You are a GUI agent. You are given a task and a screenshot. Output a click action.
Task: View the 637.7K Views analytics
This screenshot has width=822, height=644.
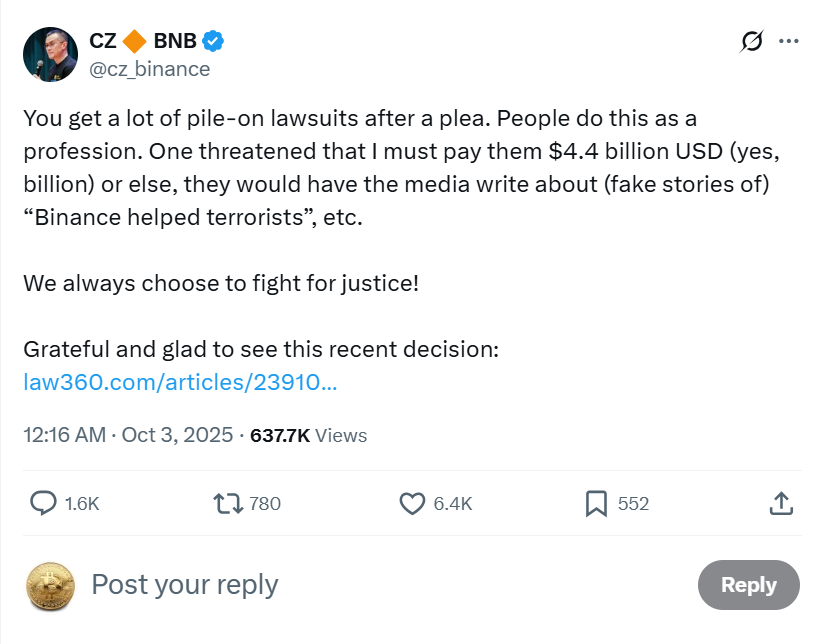[308, 435]
